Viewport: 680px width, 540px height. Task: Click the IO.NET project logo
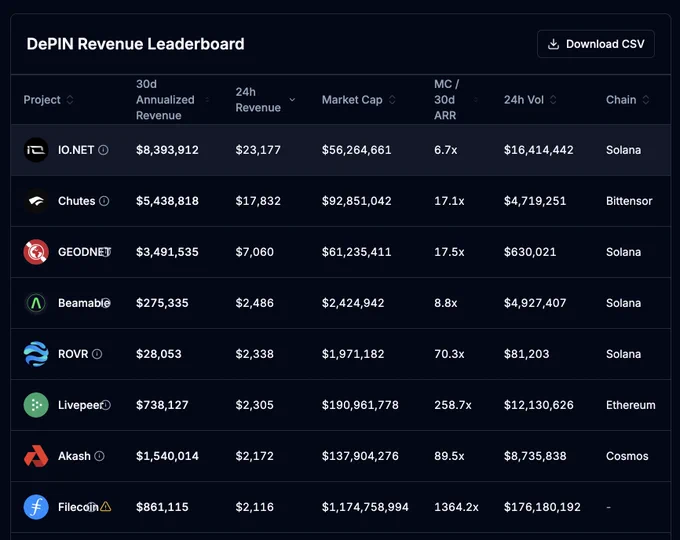(36, 150)
